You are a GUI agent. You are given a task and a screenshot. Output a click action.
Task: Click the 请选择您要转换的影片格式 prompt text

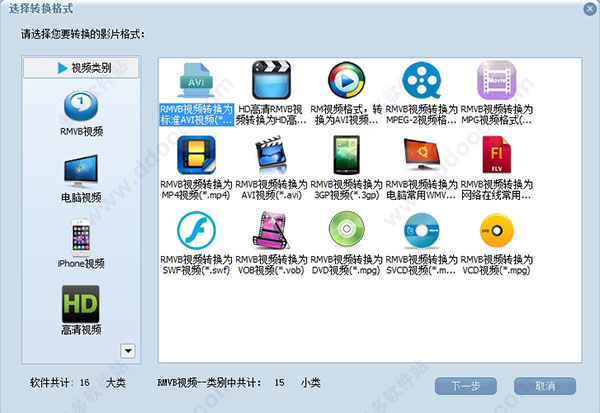(83, 34)
